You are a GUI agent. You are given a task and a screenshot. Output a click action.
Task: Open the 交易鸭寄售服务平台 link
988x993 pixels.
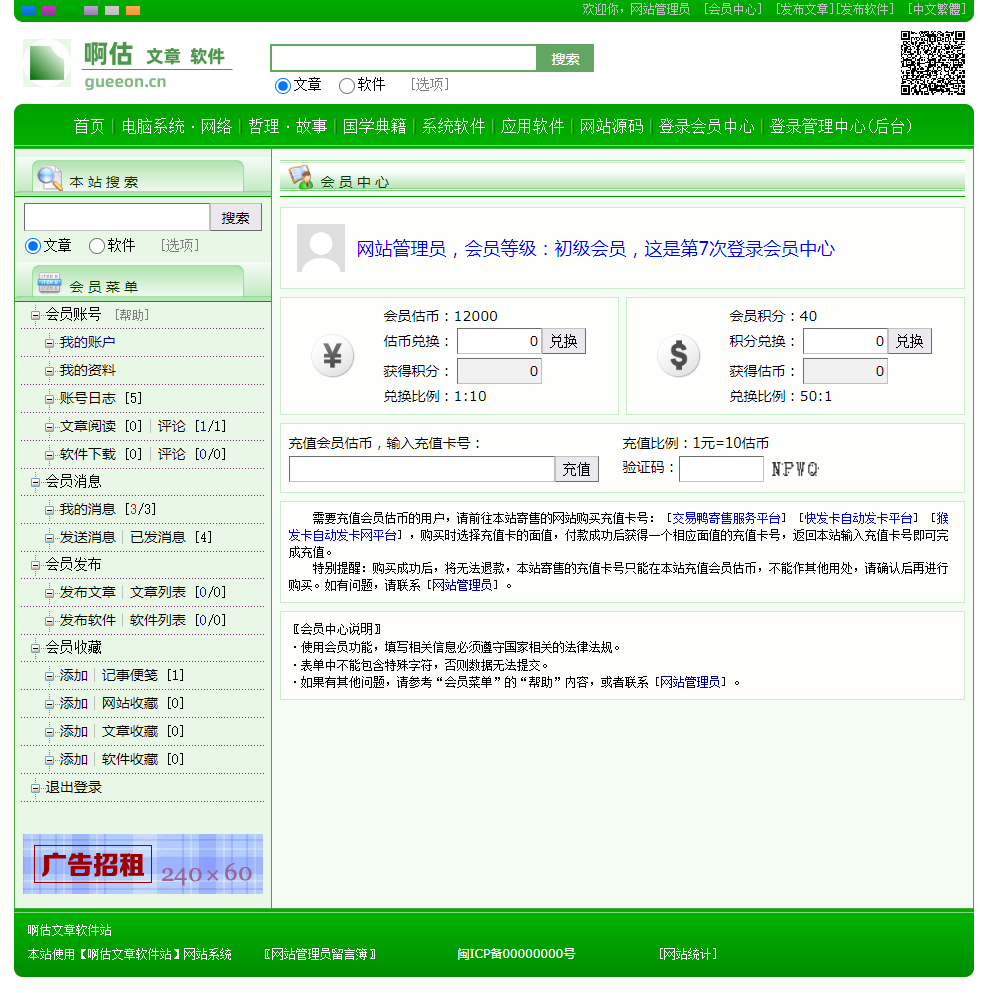click(726, 518)
